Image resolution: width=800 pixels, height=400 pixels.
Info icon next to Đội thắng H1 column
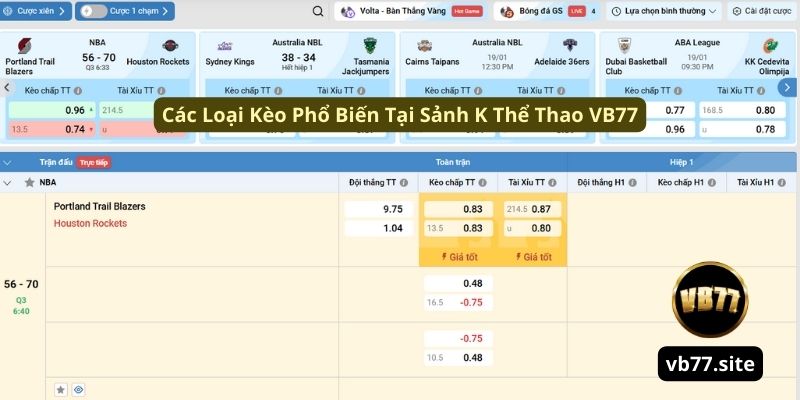click(x=633, y=183)
